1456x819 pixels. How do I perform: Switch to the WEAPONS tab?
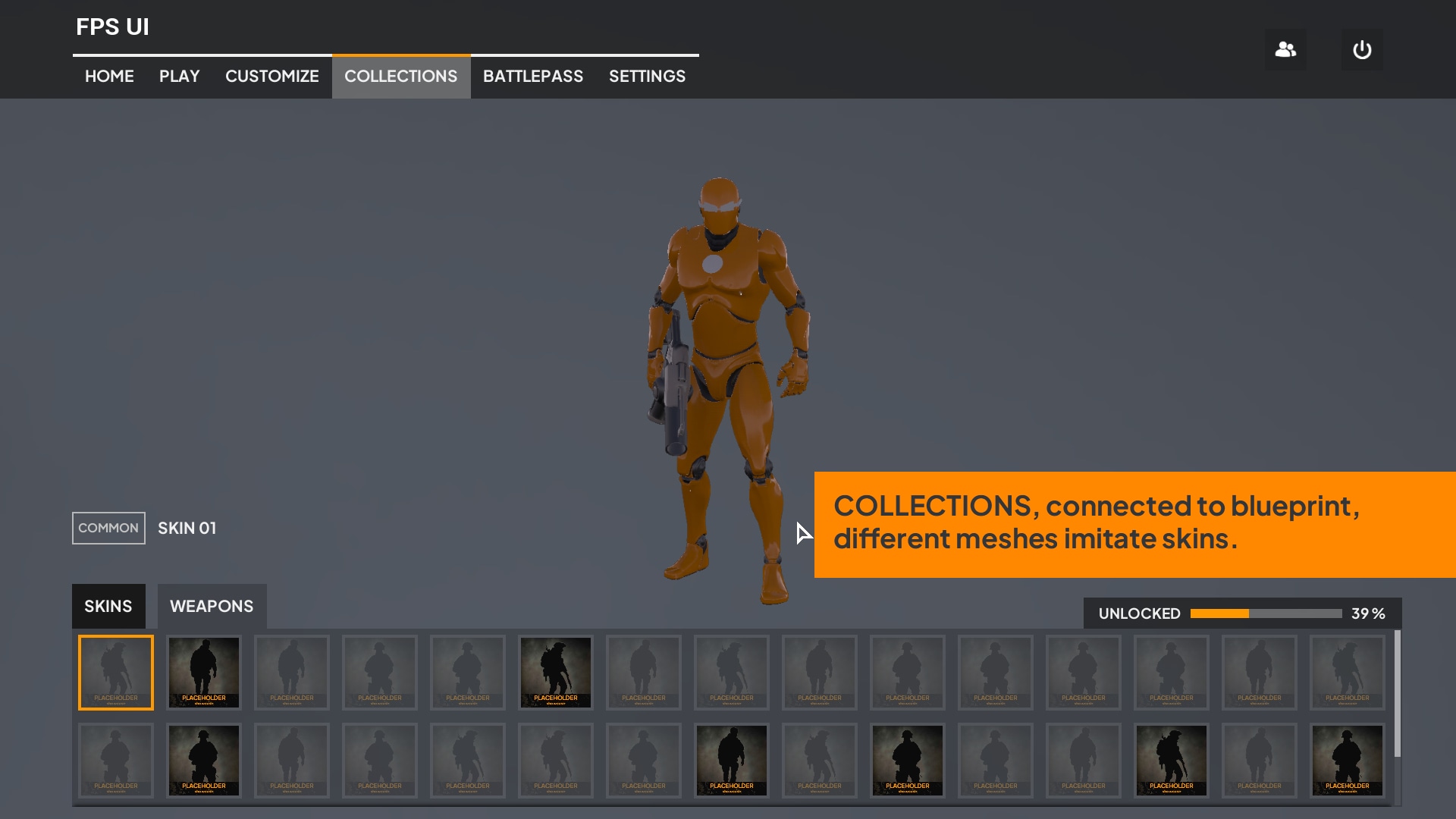(x=212, y=606)
